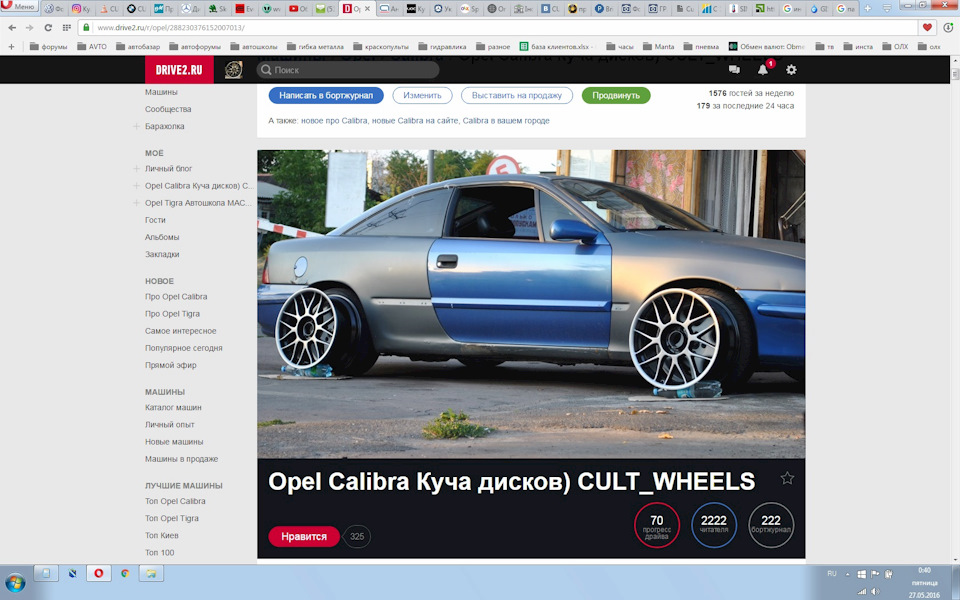960x600 pixels.
Task: Open the форумы bookmarks folder
Action: pos(48,47)
